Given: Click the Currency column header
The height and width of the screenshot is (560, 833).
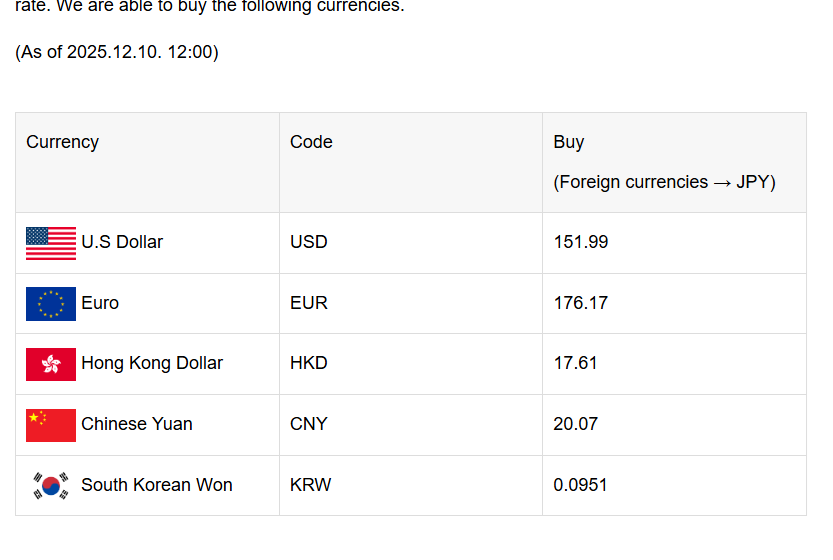Looking at the screenshot, I should pyautogui.click(x=63, y=142).
